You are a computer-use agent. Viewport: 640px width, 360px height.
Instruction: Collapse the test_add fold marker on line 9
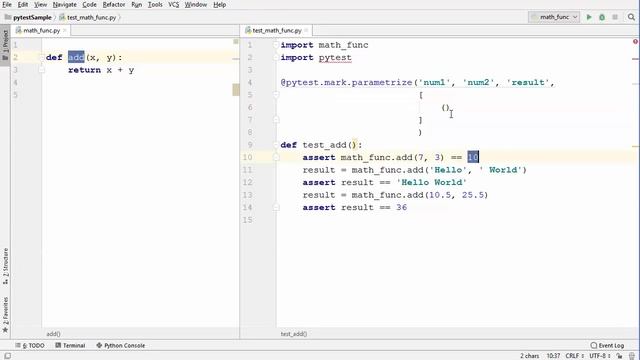[276, 145]
